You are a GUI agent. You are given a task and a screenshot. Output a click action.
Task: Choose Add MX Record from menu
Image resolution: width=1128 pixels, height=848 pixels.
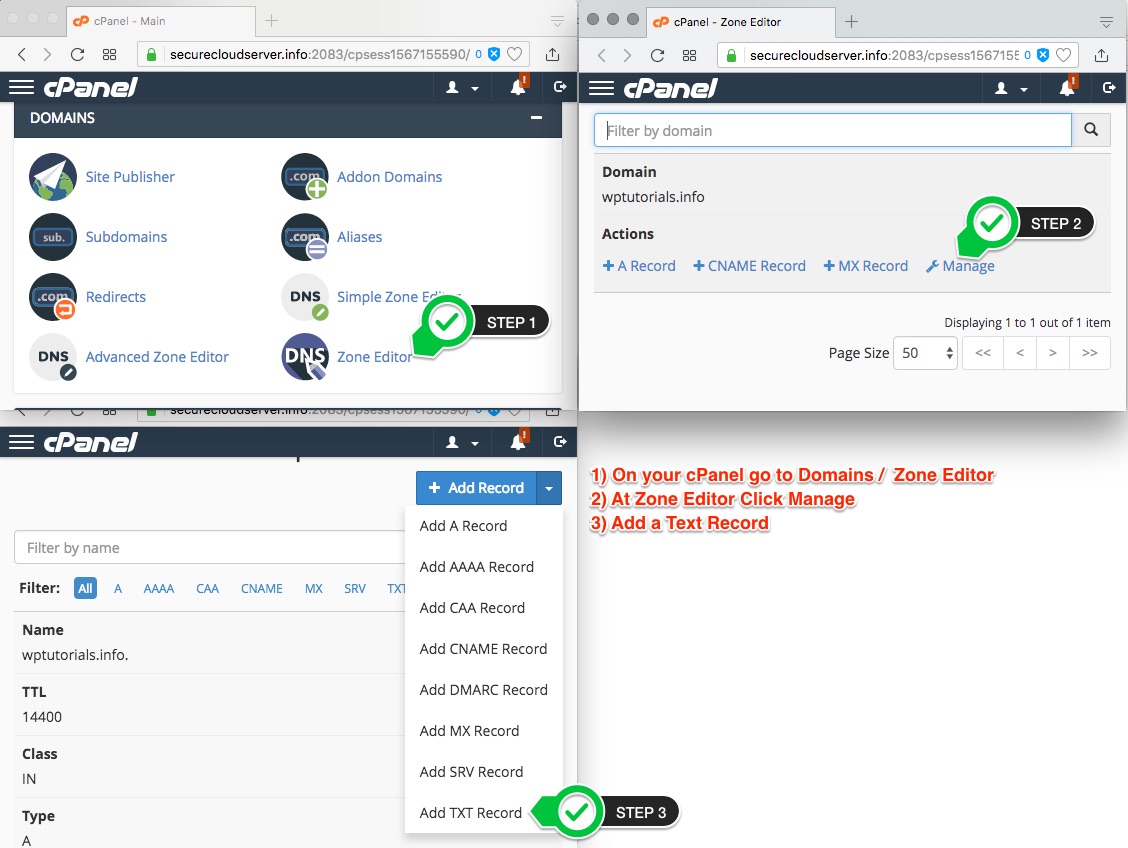[469, 731]
